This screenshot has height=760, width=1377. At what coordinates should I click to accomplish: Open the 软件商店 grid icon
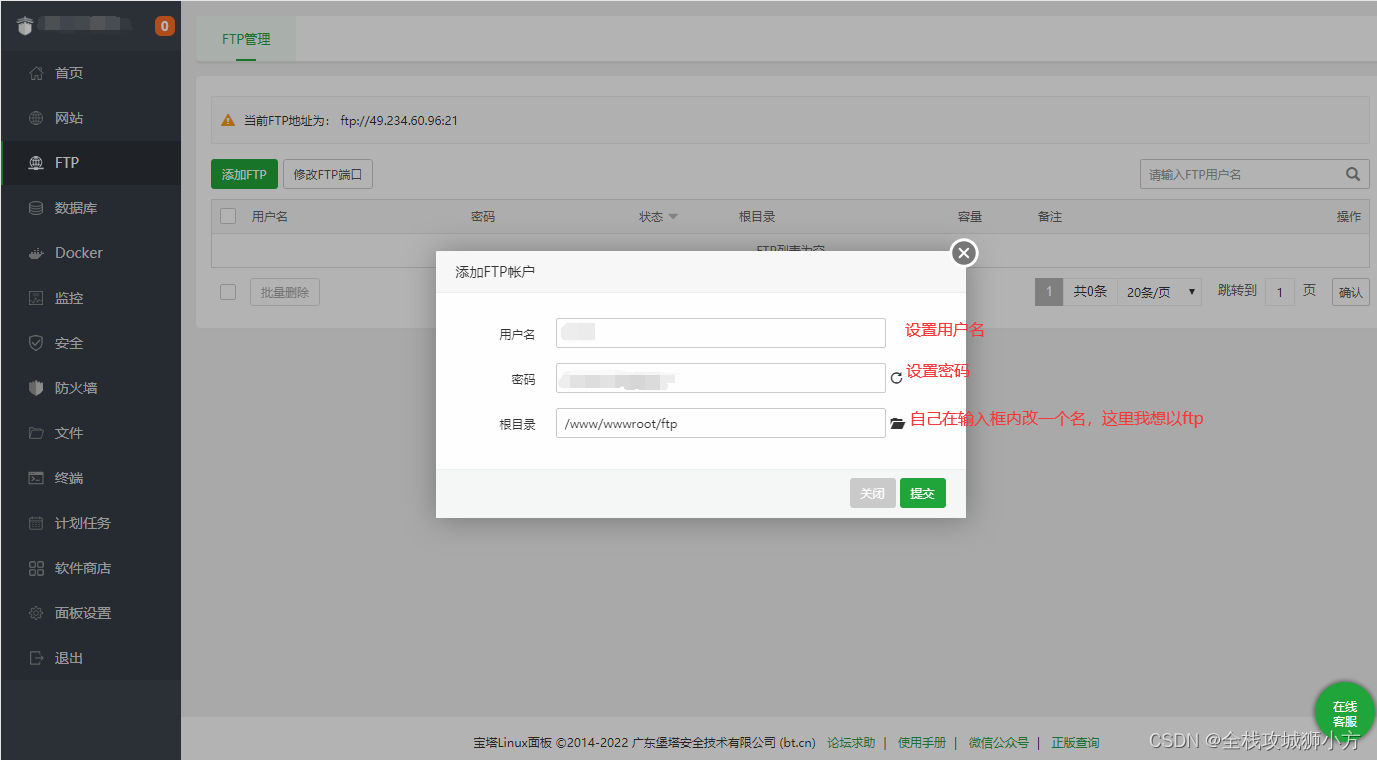(36, 568)
